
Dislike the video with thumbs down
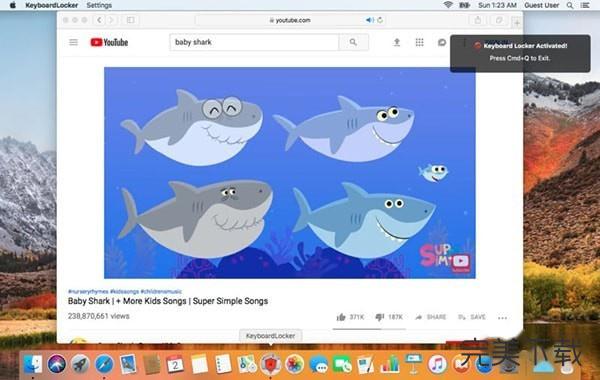tap(379, 317)
